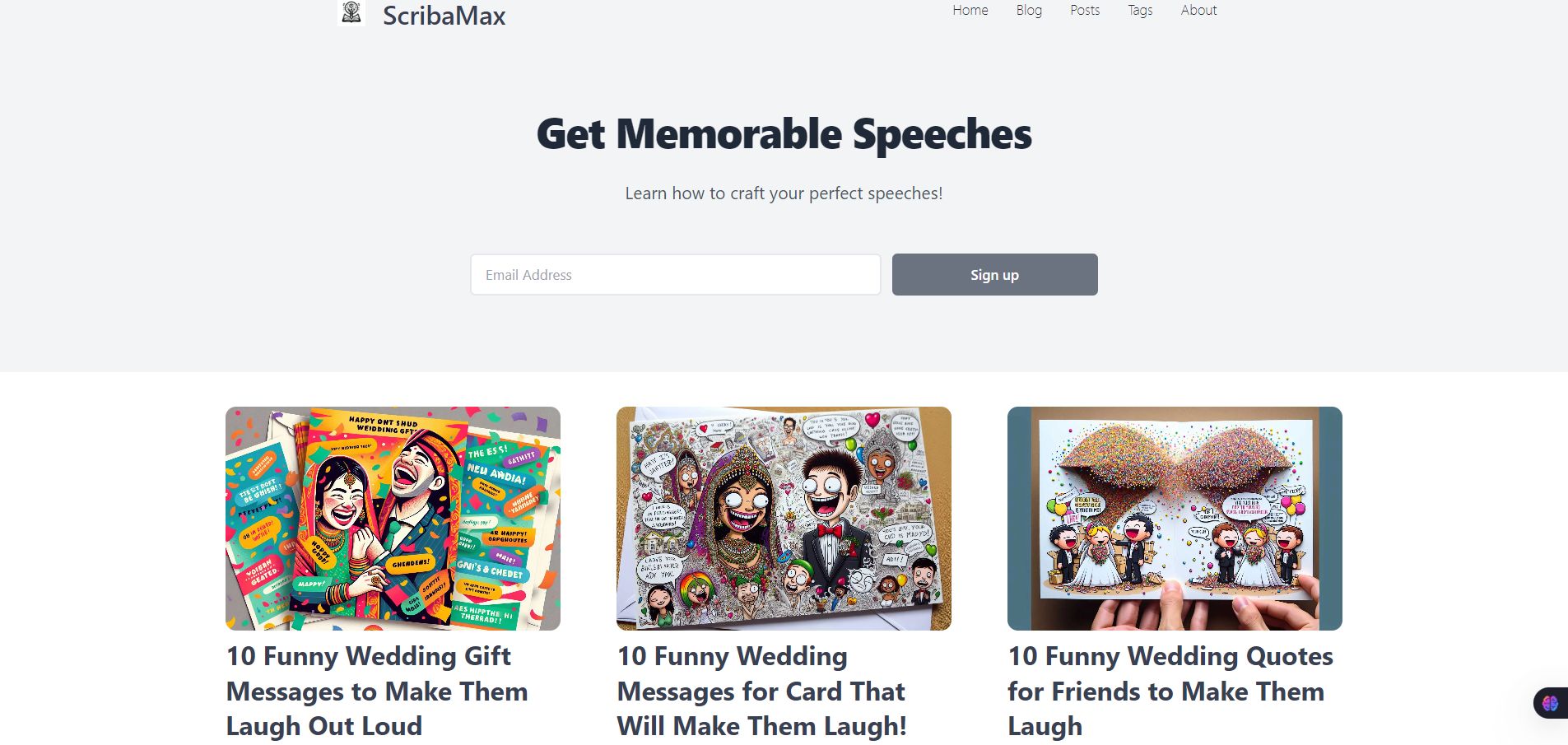
Task: Click the 'Learn how to craft' subtitle text
Action: [x=784, y=193]
